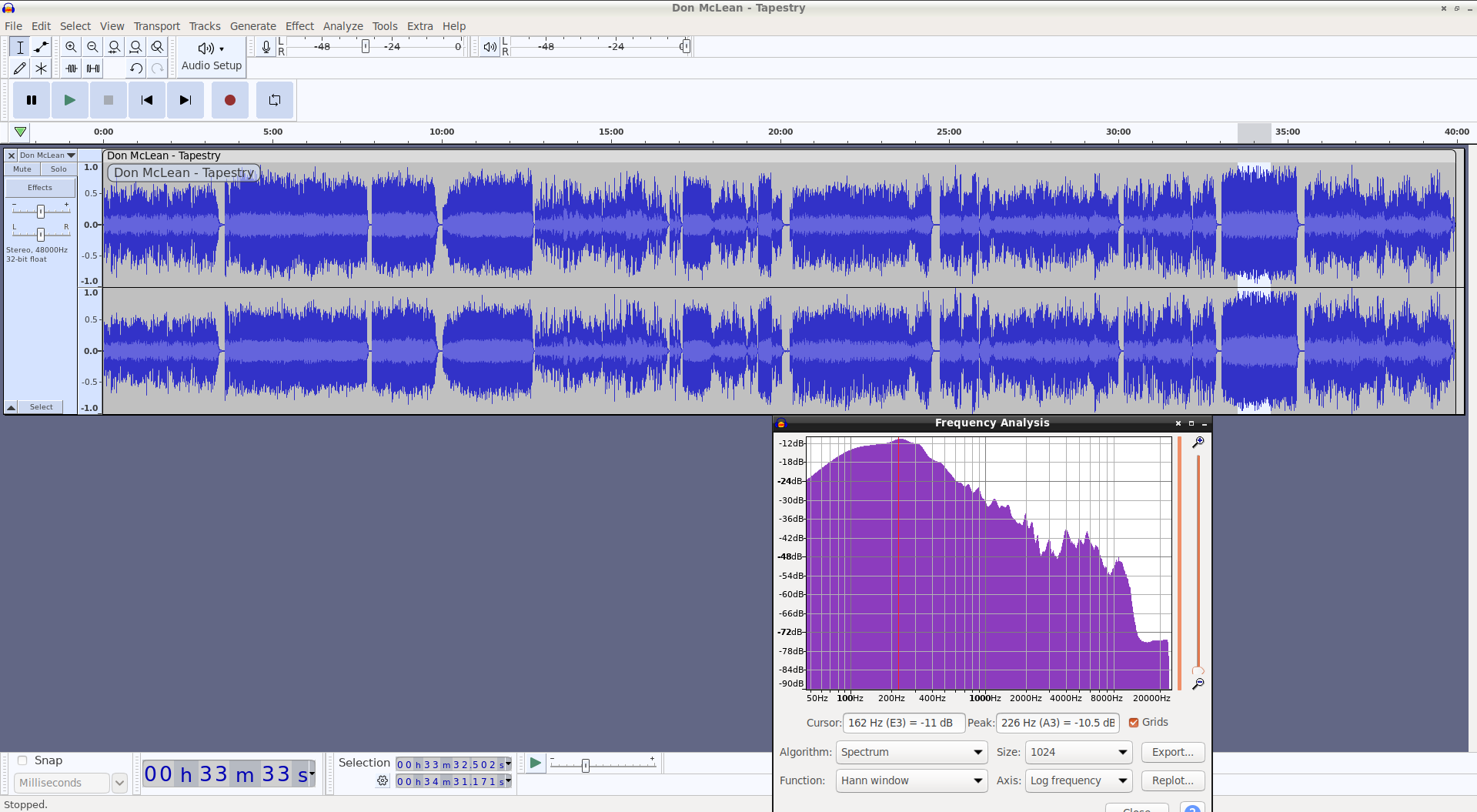Click the Peak frequency readout field
This screenshot has height=812, width=1477.
tap(1058, 723)
